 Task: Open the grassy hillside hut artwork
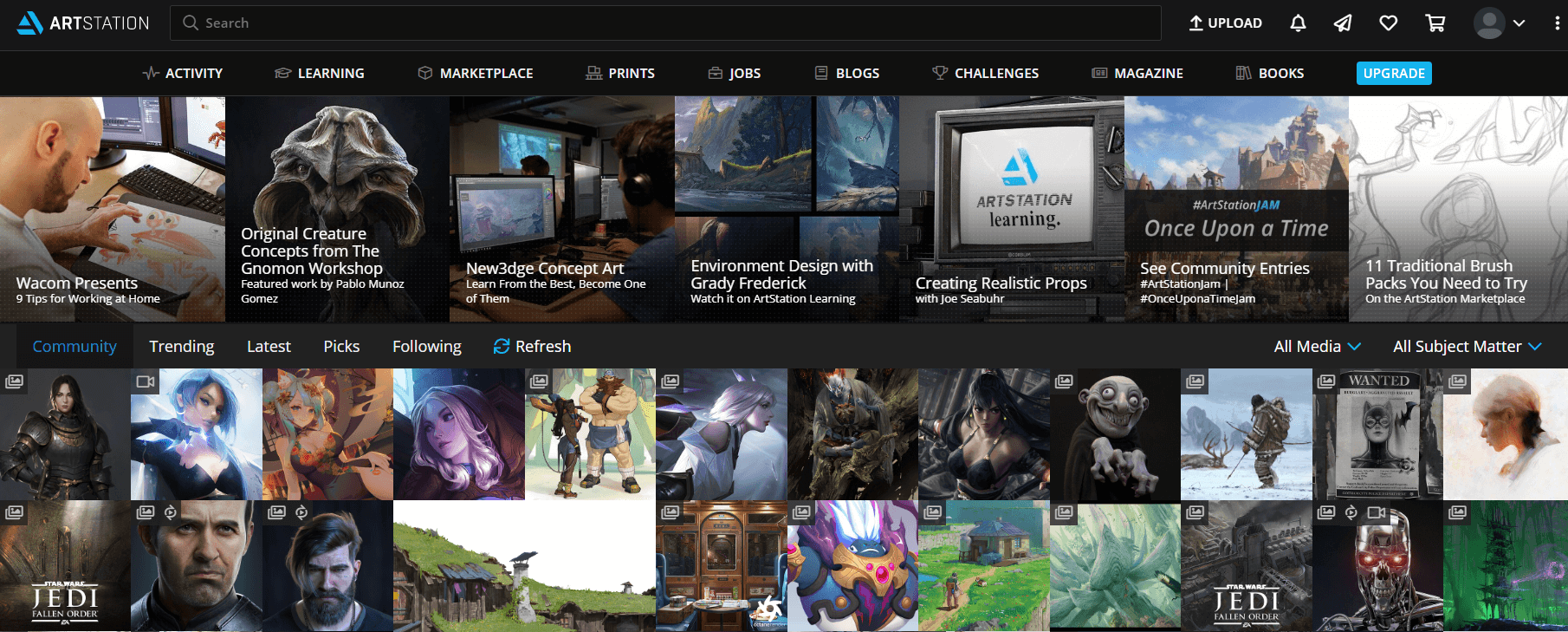524,565
